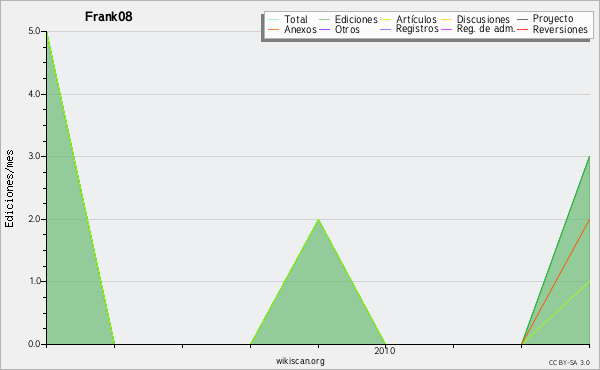The width and height of the screenshot is (600, 370).
Task: Click the CC BY-SA 3.0 license text
Action: [569, 363]
